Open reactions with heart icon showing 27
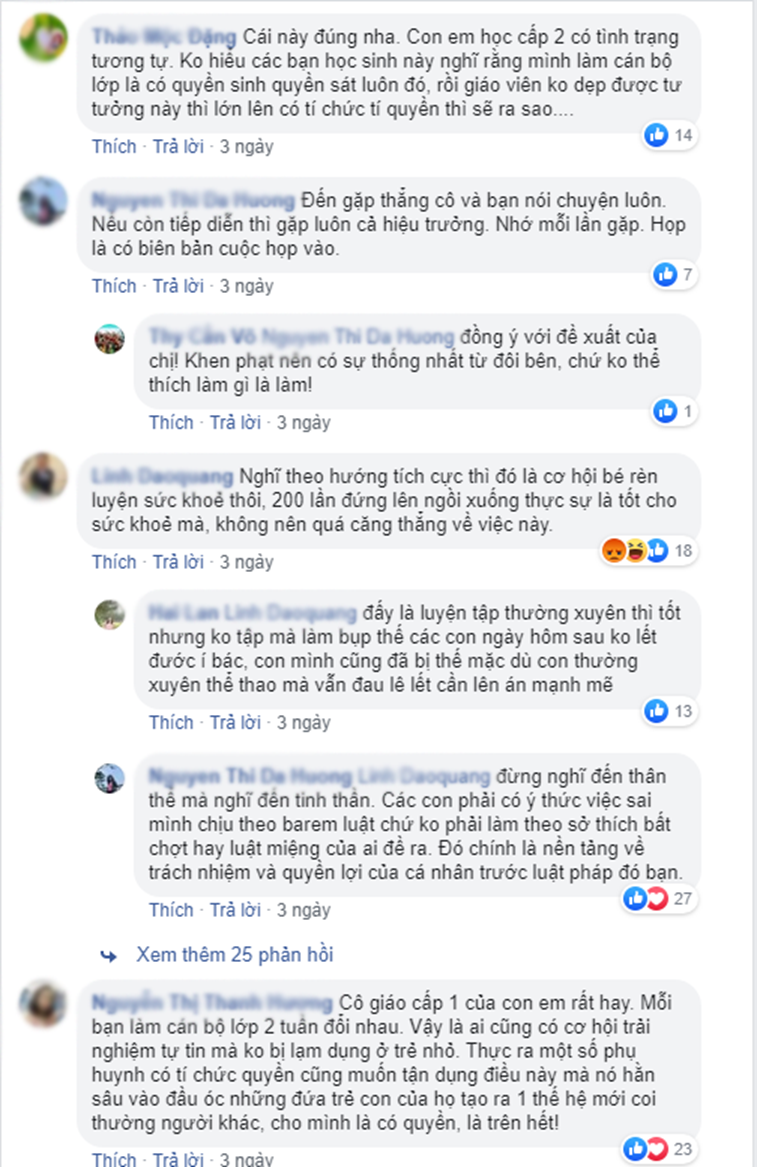Viewport: 757px width, 1167px height. point(657,898)
